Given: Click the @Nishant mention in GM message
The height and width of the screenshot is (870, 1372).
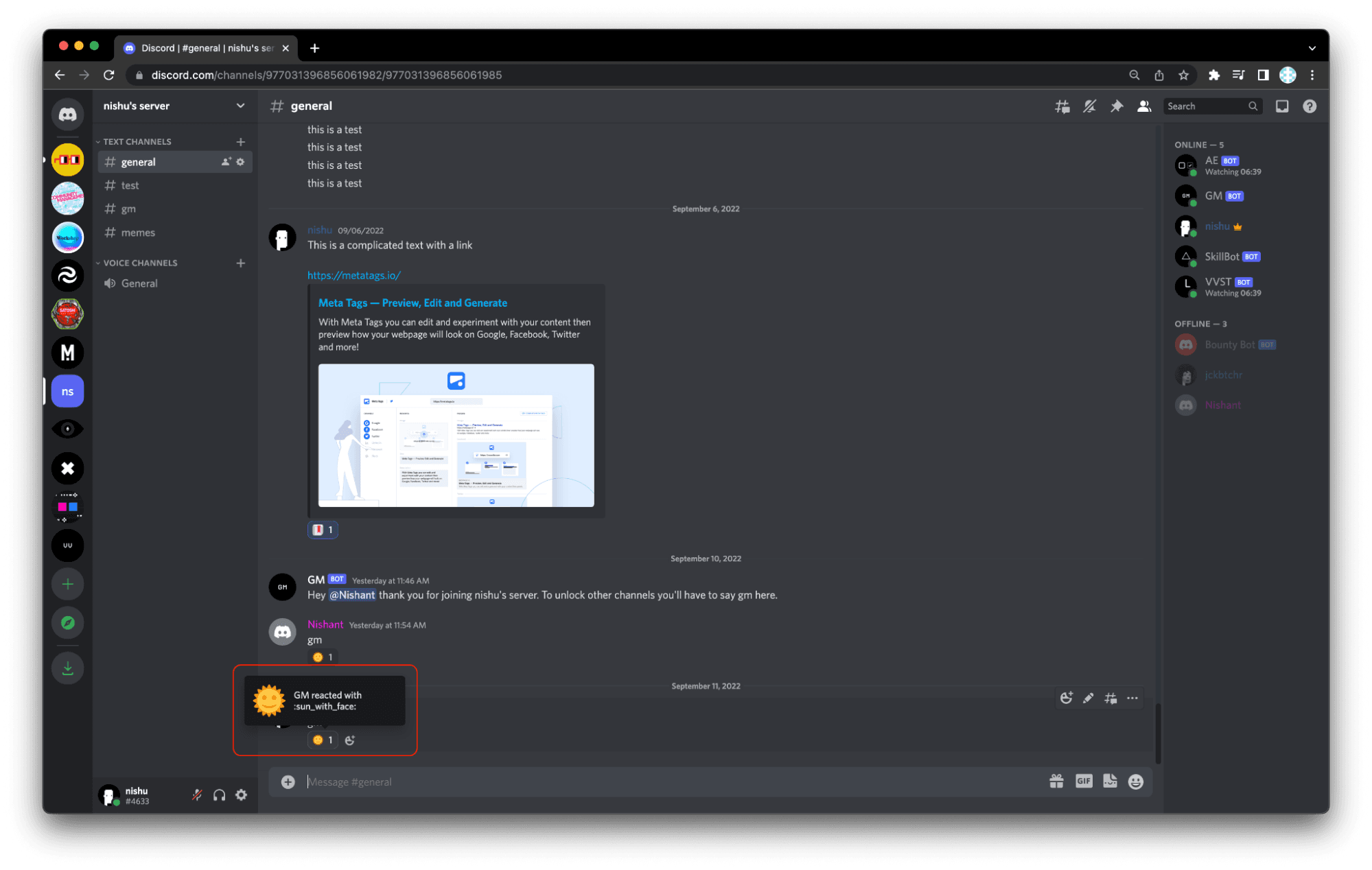Looking at the screenshot, I should (x=352, y=595).
